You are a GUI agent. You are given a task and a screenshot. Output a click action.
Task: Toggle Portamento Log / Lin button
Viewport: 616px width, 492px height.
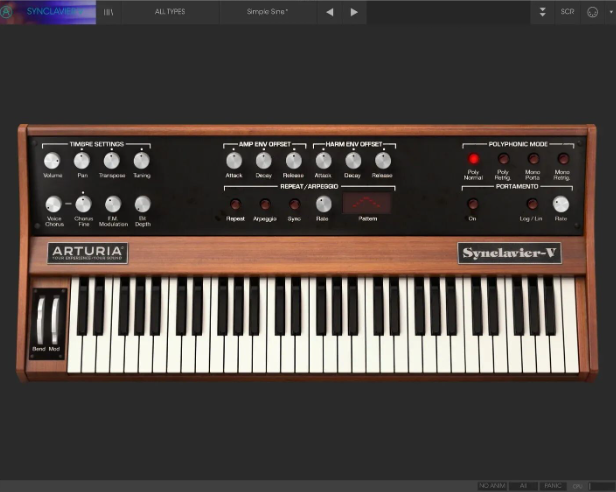click(532, 204)
